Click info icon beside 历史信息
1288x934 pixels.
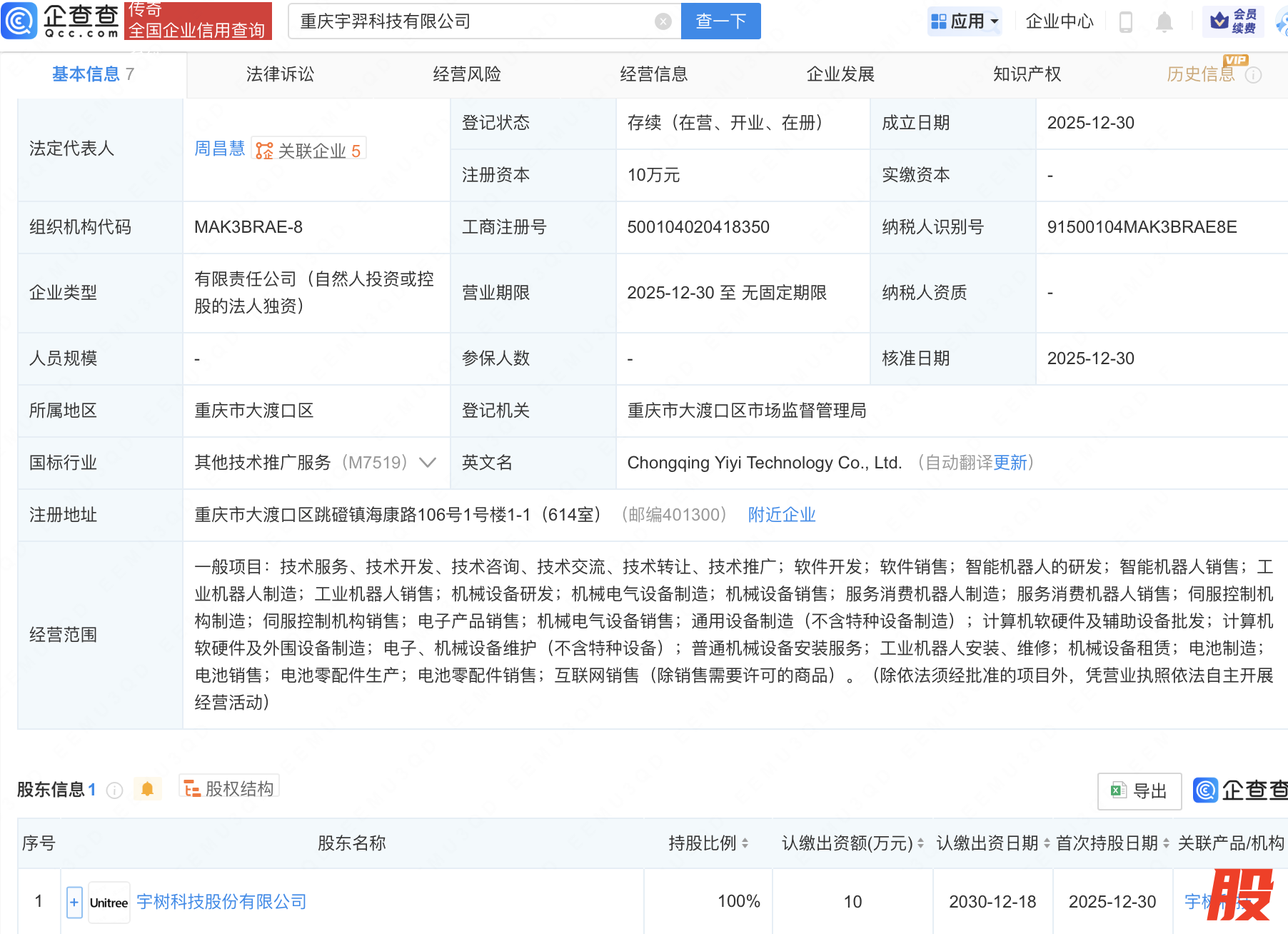click(1253, 75)
